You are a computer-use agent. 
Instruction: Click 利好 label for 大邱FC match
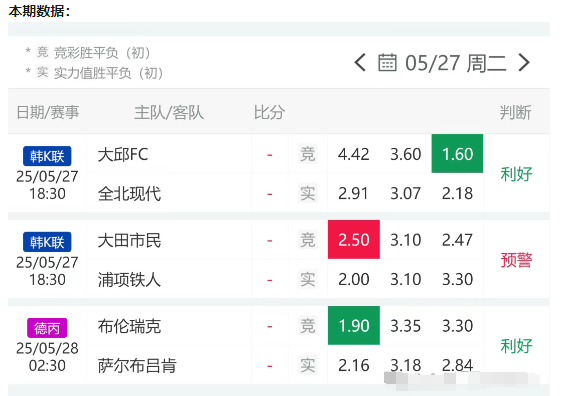click(516, 174)
